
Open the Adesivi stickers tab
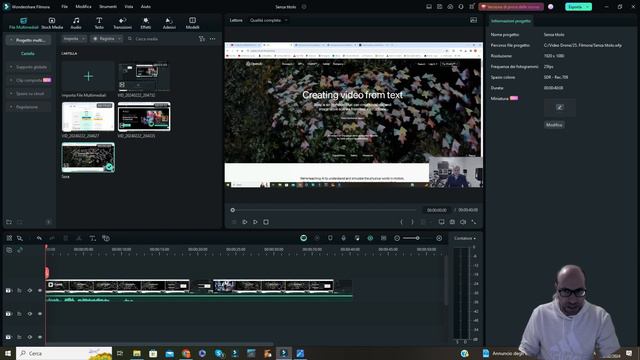click(x=169, y=23)
